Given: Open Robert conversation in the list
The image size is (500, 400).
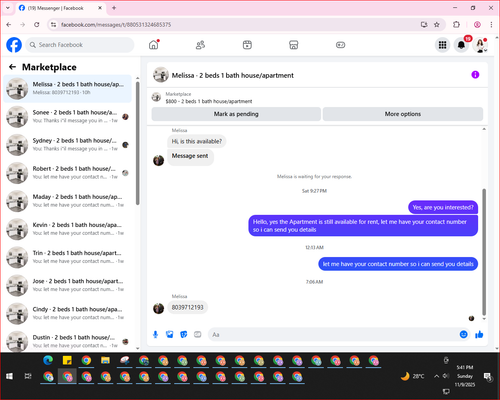Looking at the screenshot, I should coord(68,173).
